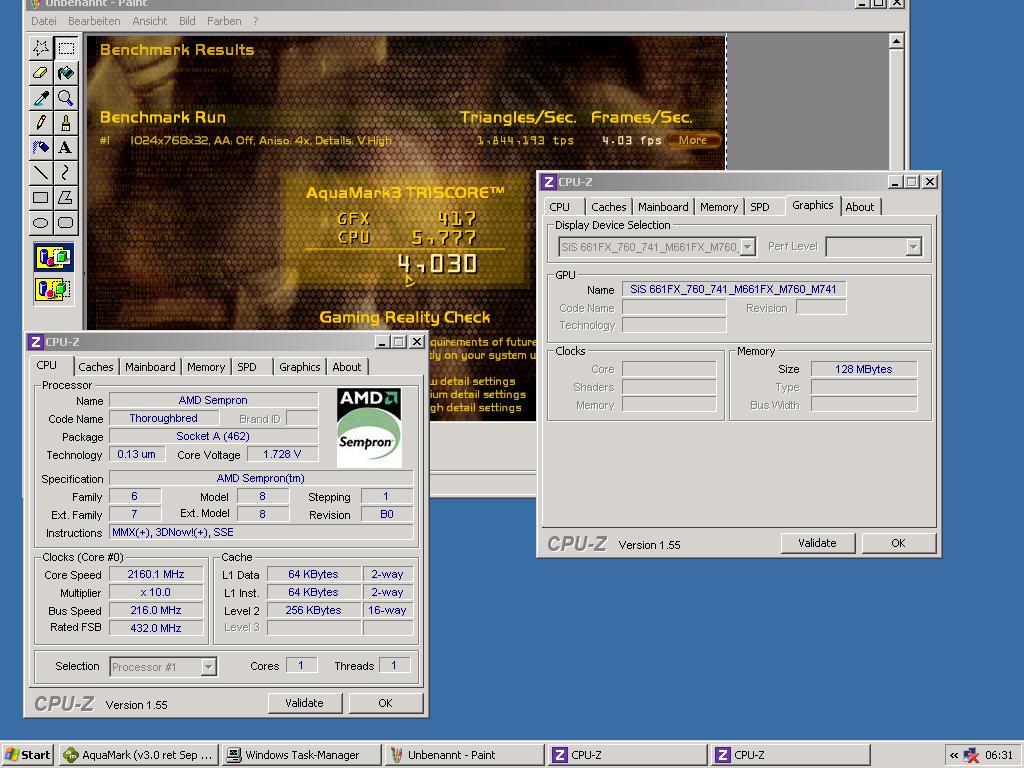
Task: Open the Datei menu in Paint
Action: click(44, 21)
